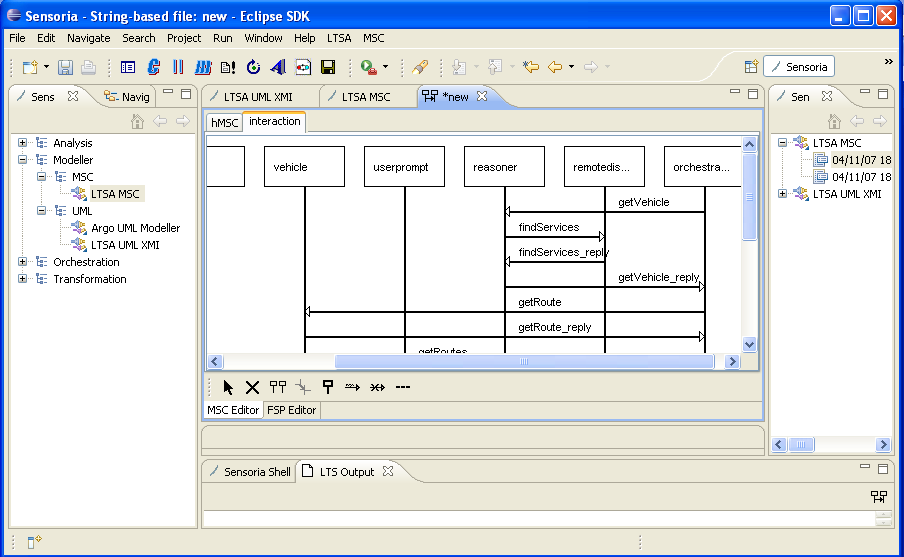This screenshot has width=904, height=557.
Task: Click the diagram vertical scroll down arrow
Action: 749,344
